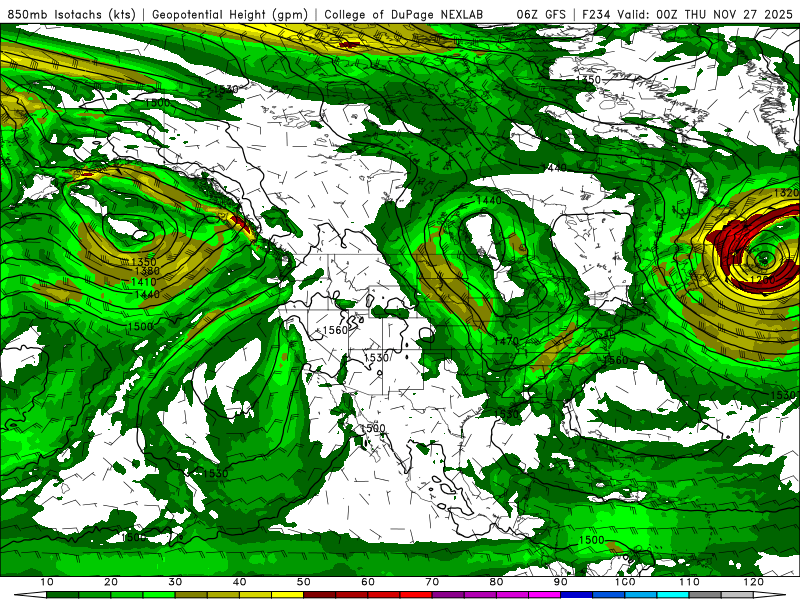Image resolution: width=800 pixels, height=600 pixels.
Task: Click the color bar label '110'
Action: 689,582
